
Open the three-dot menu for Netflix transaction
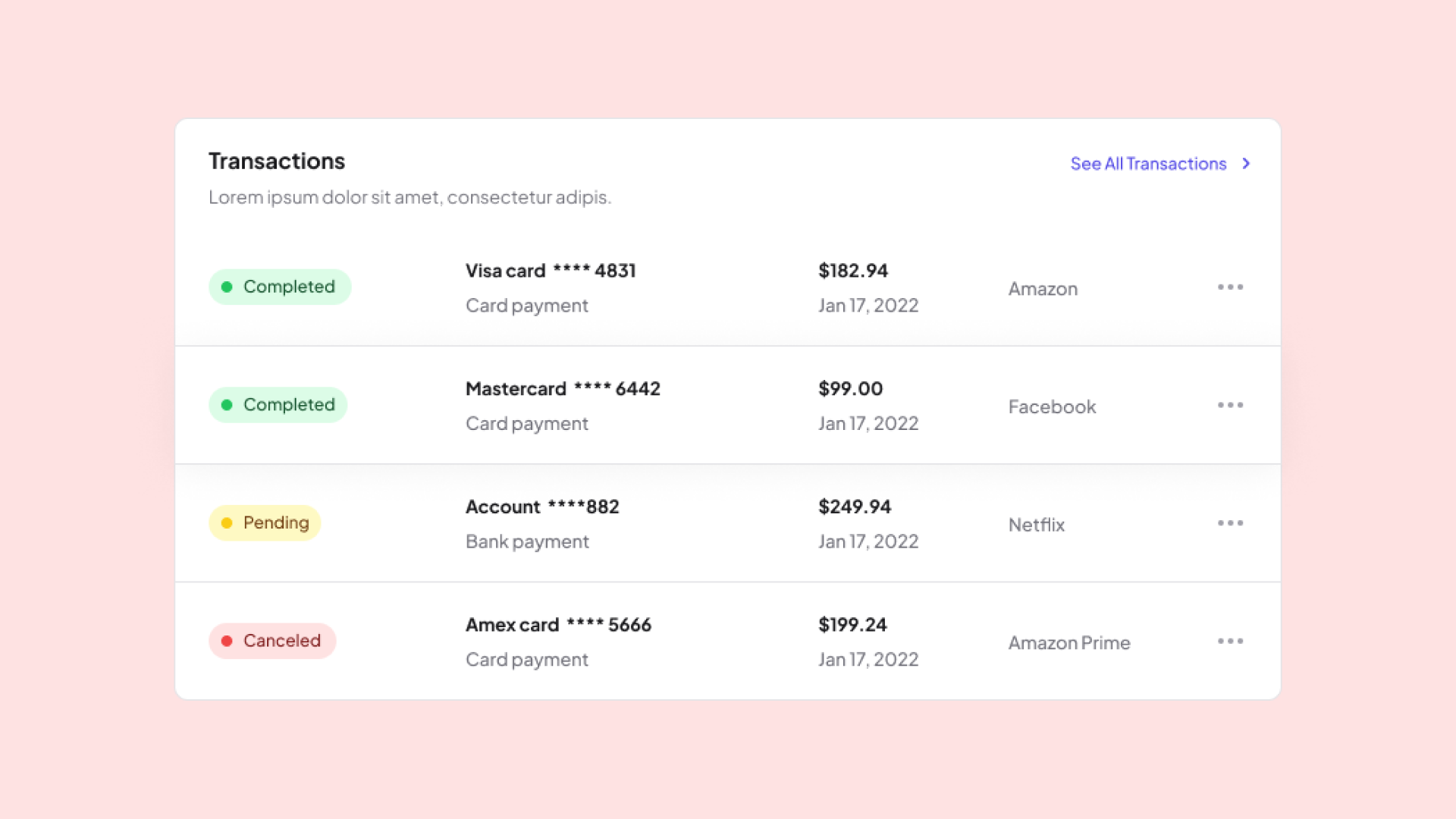click(1230, 523)
